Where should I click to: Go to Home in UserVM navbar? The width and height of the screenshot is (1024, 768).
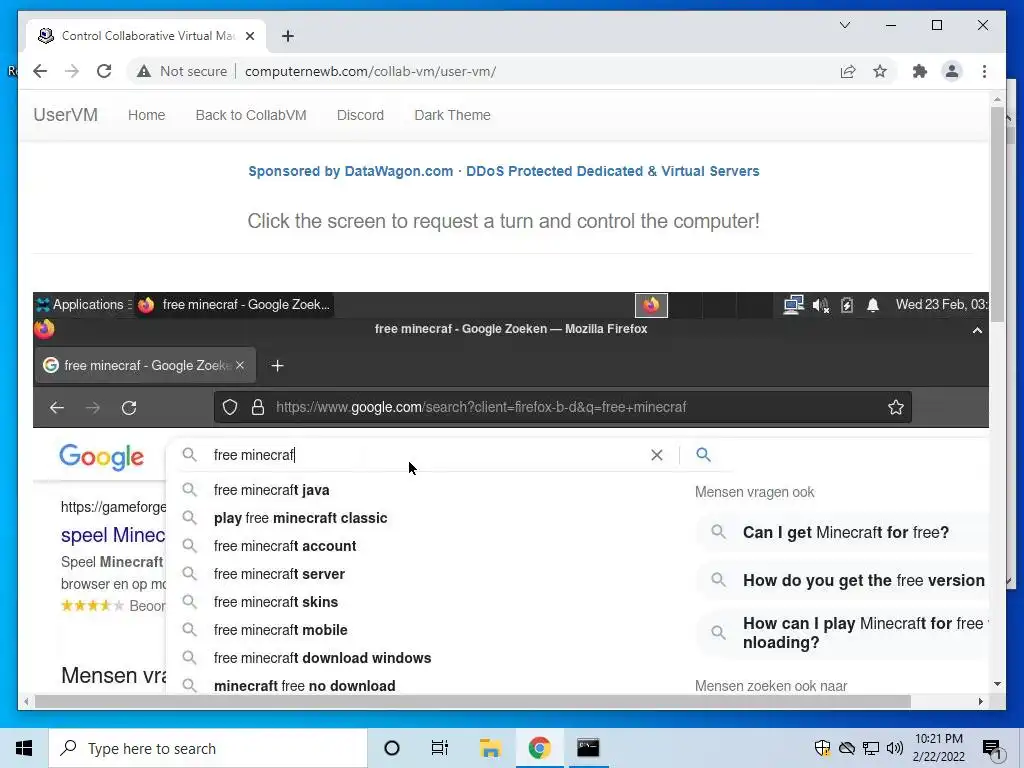coord(146,115)
